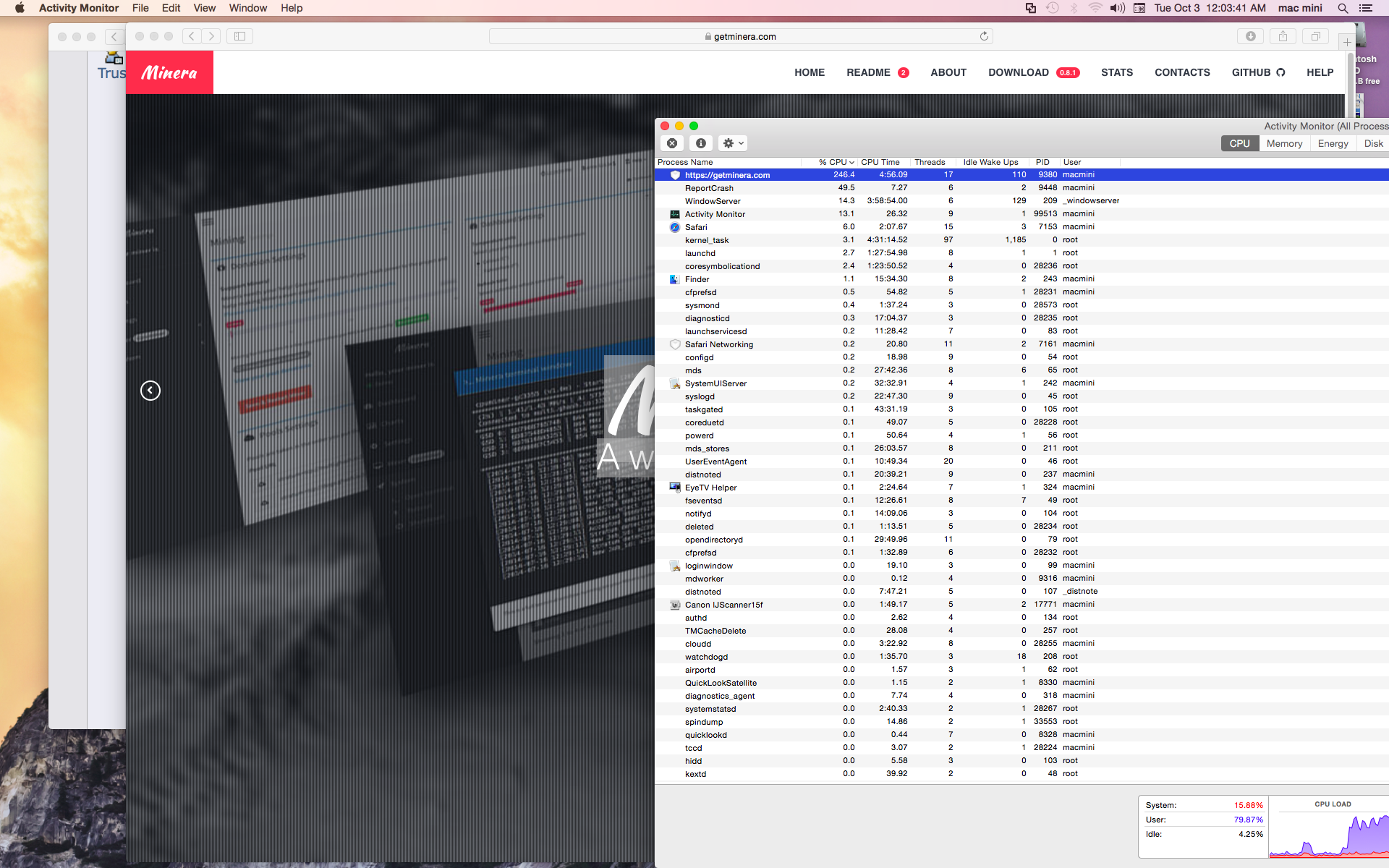Open the Window menu
The width and height of the screenshot is (1389, 868).
(248, 8)
